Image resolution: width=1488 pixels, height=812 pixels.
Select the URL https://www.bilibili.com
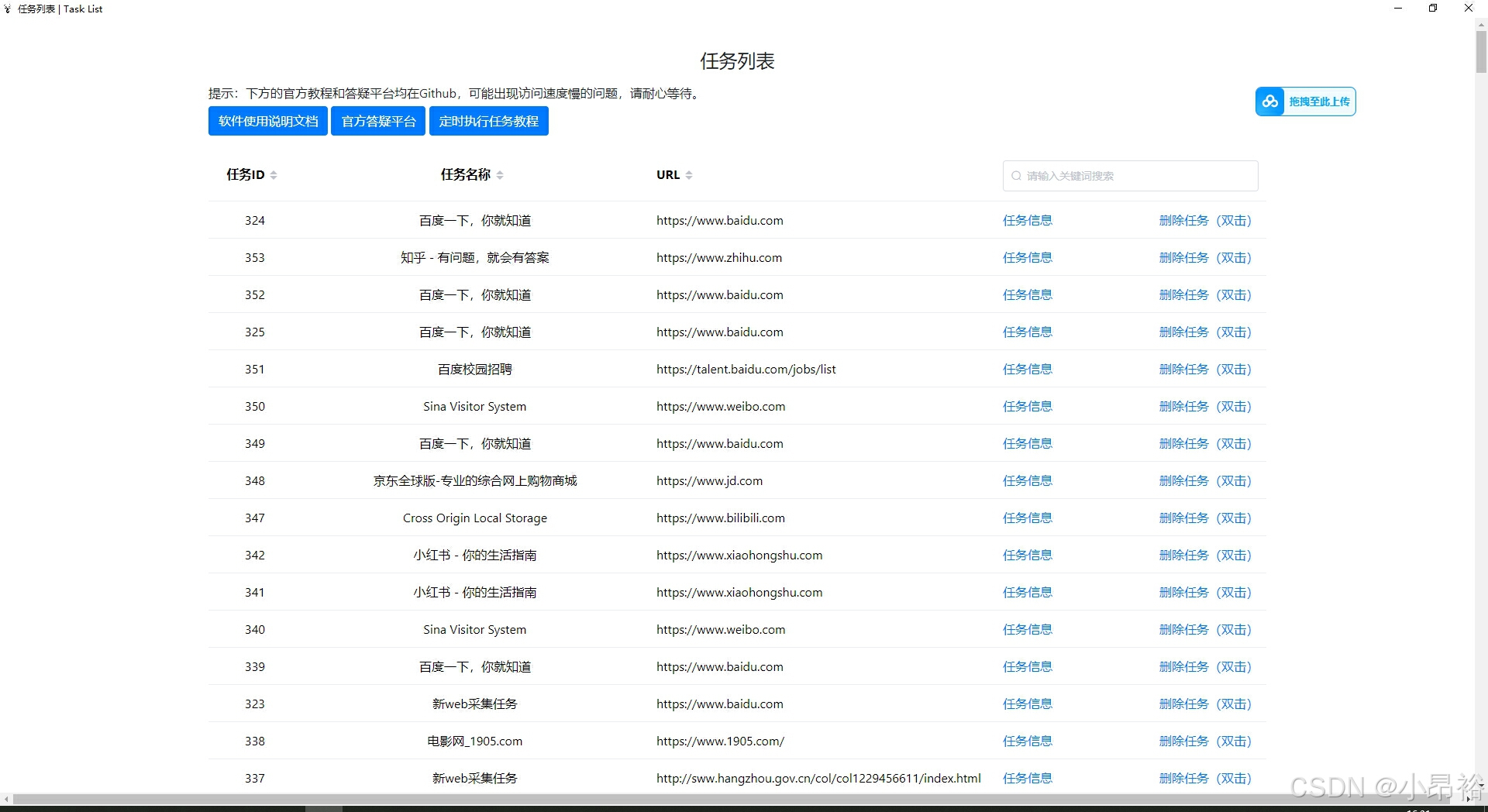(x=721, y=518)
